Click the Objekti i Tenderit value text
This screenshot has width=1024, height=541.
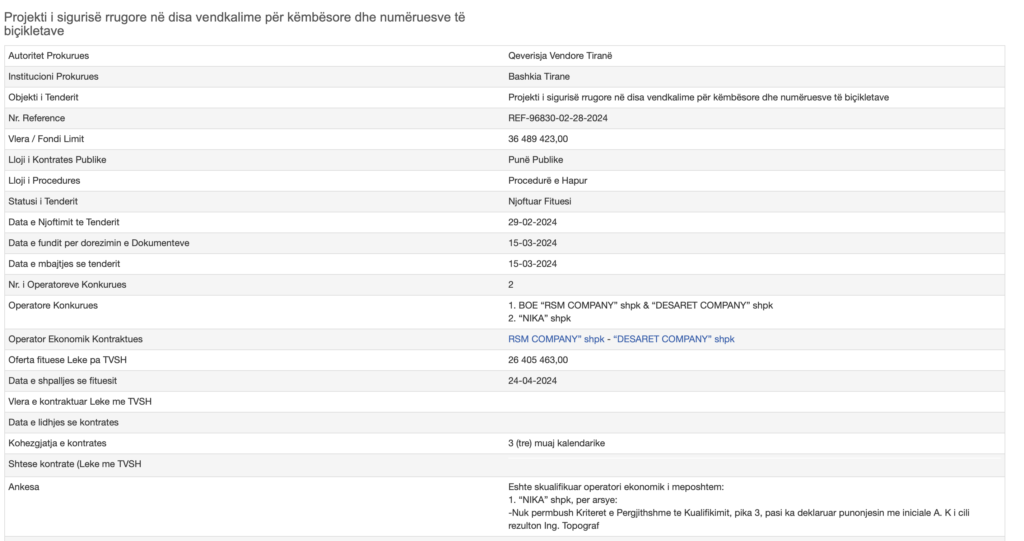(698, 97)
